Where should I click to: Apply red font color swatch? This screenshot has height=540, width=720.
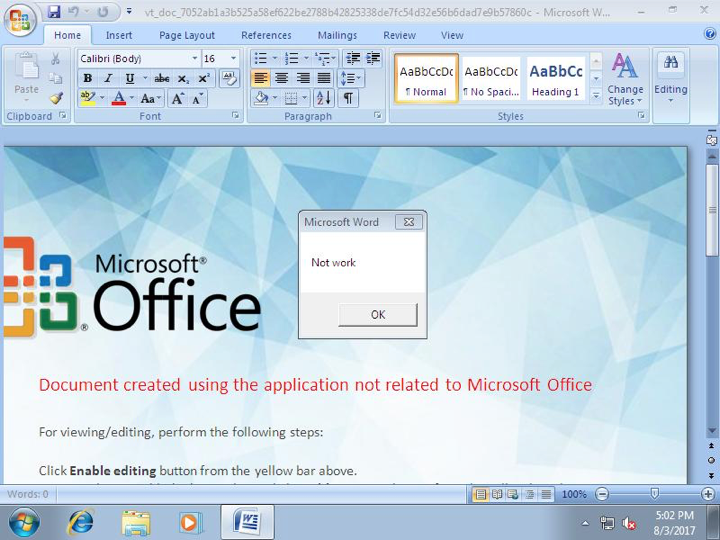[119, 98]
